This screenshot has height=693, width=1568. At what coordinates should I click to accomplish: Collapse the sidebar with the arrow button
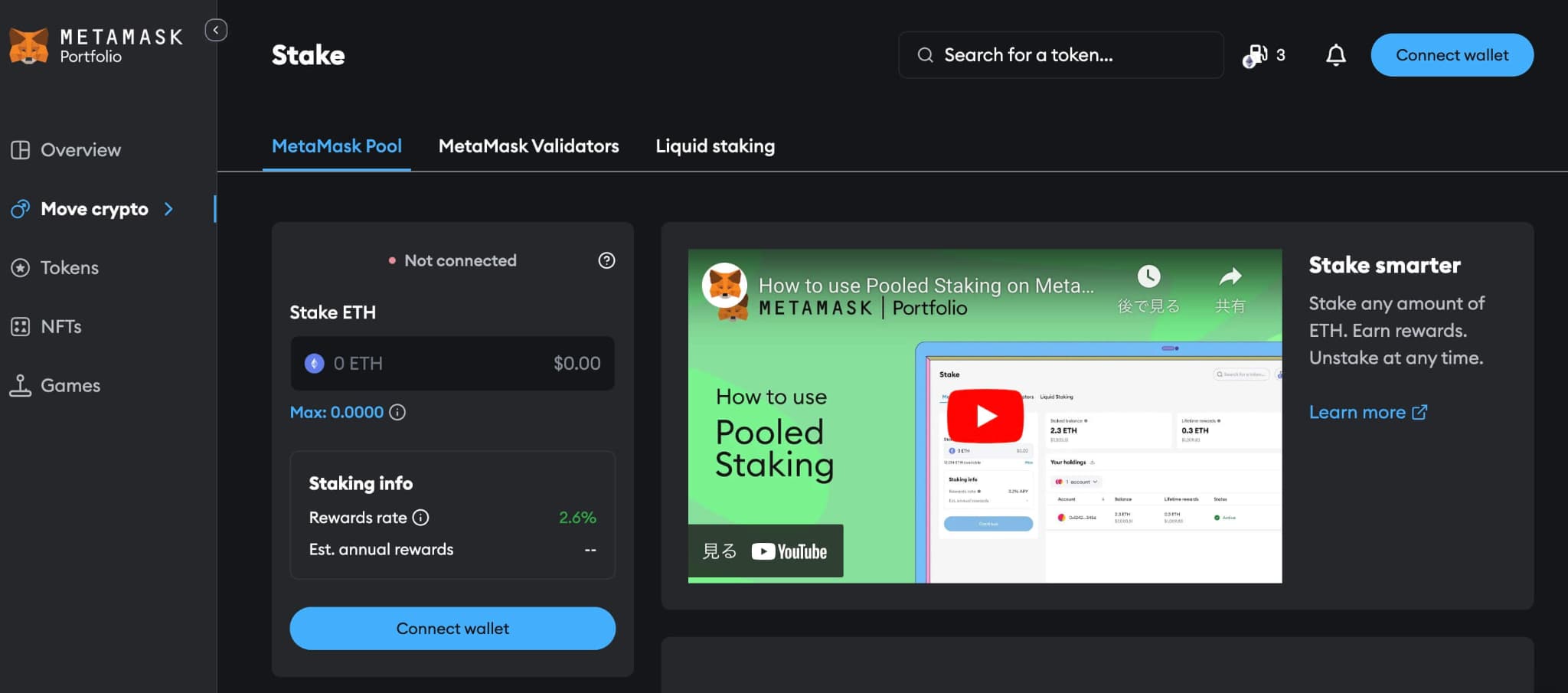(x=216, y=30)
